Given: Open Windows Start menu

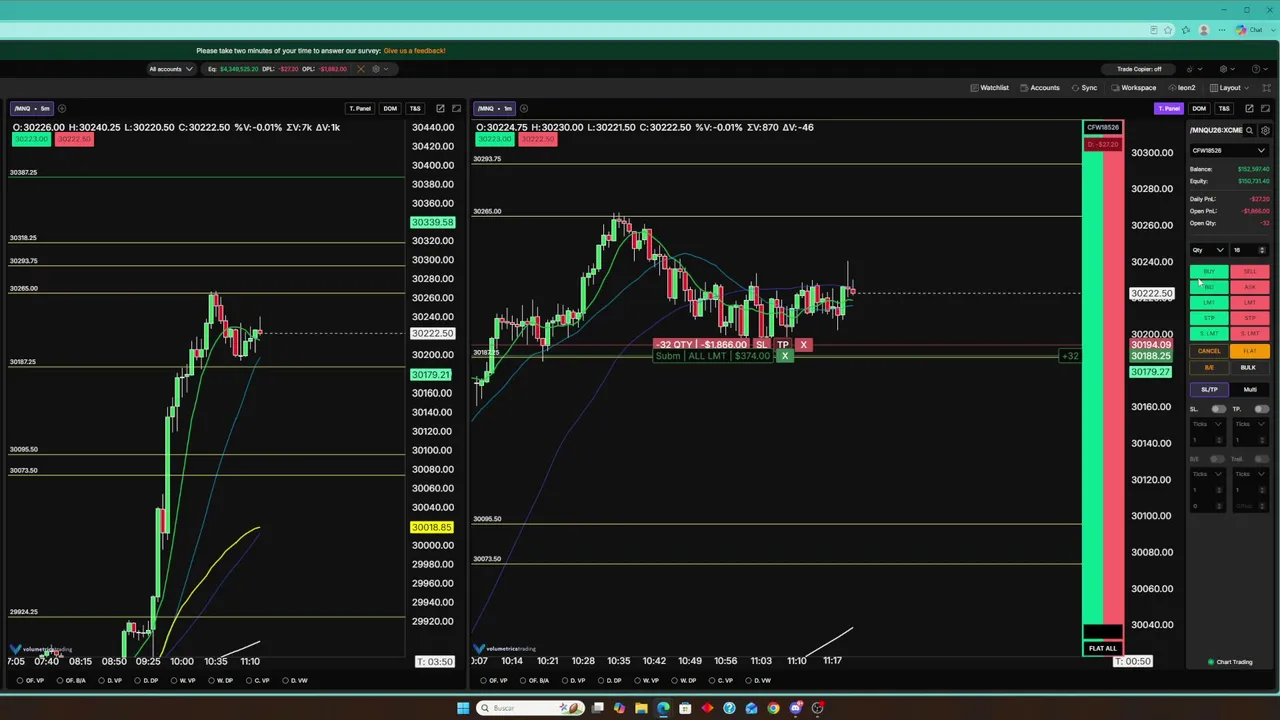Looking at the screenshot, I should [x=463, y=708].
